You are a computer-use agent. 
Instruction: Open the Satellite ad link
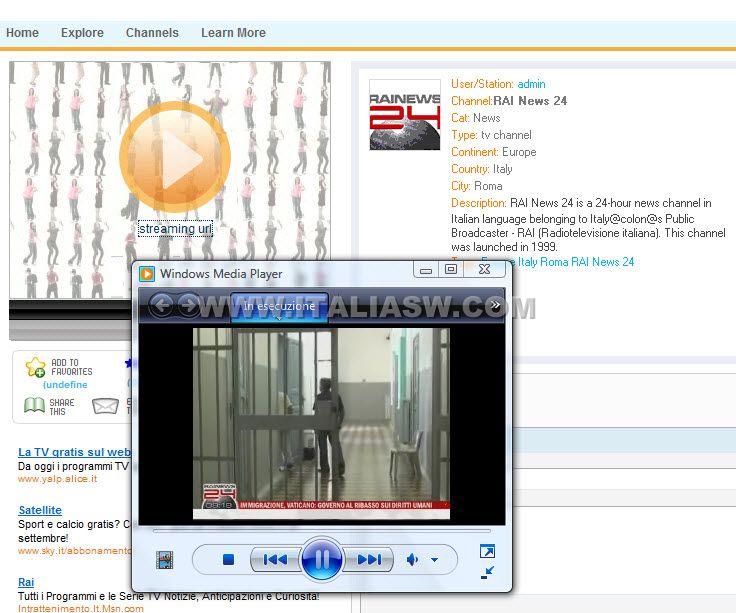click(x=40, y=510)
